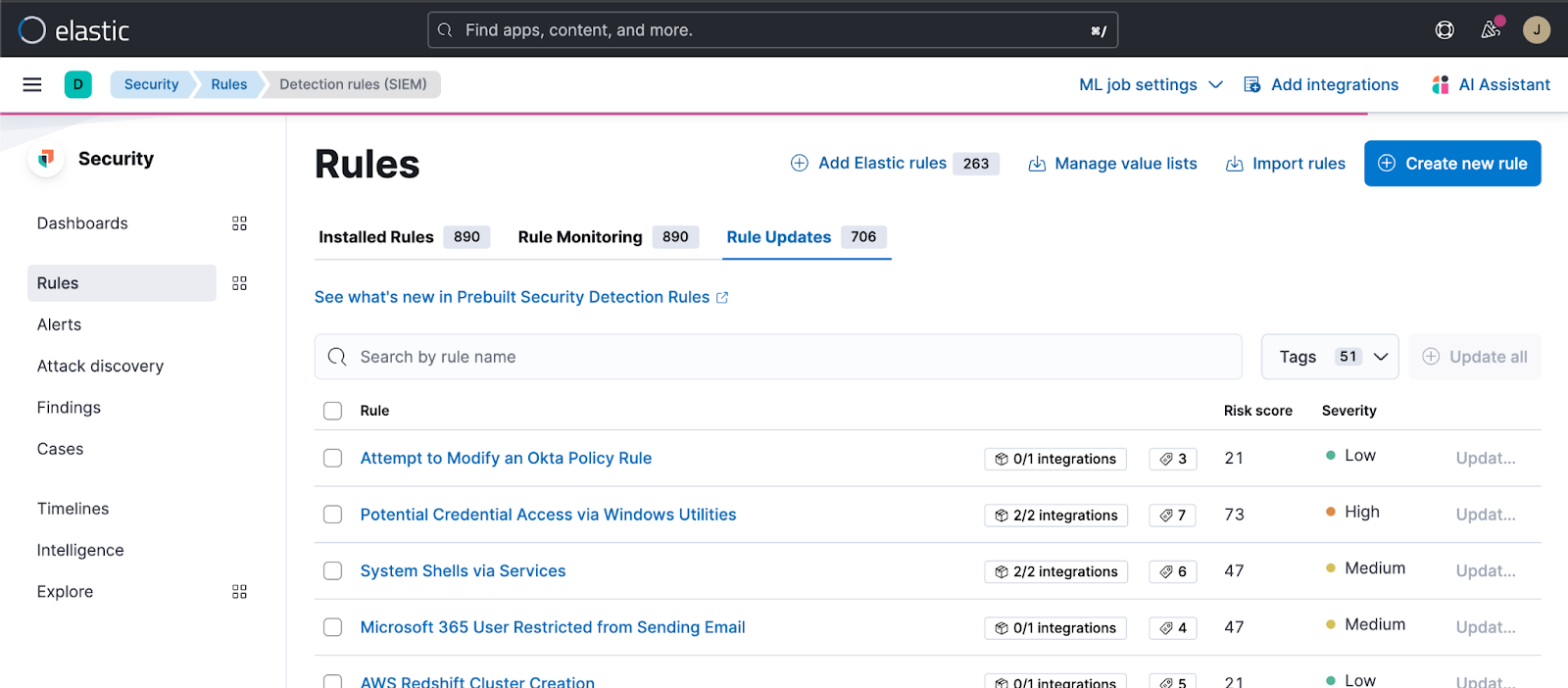
Task: Open the hamburger navigation menu
Action: pos(32,84)
